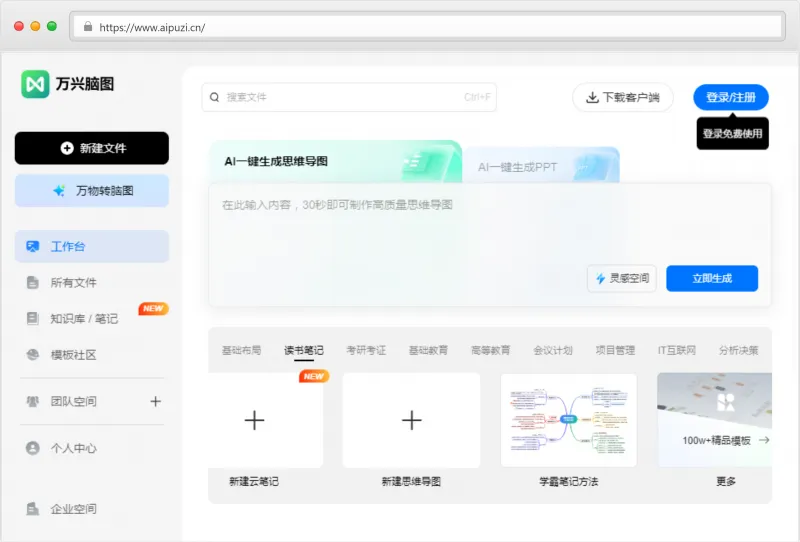Select the 项目管理 template tab
Screen dimensions: 800x542
615,350
